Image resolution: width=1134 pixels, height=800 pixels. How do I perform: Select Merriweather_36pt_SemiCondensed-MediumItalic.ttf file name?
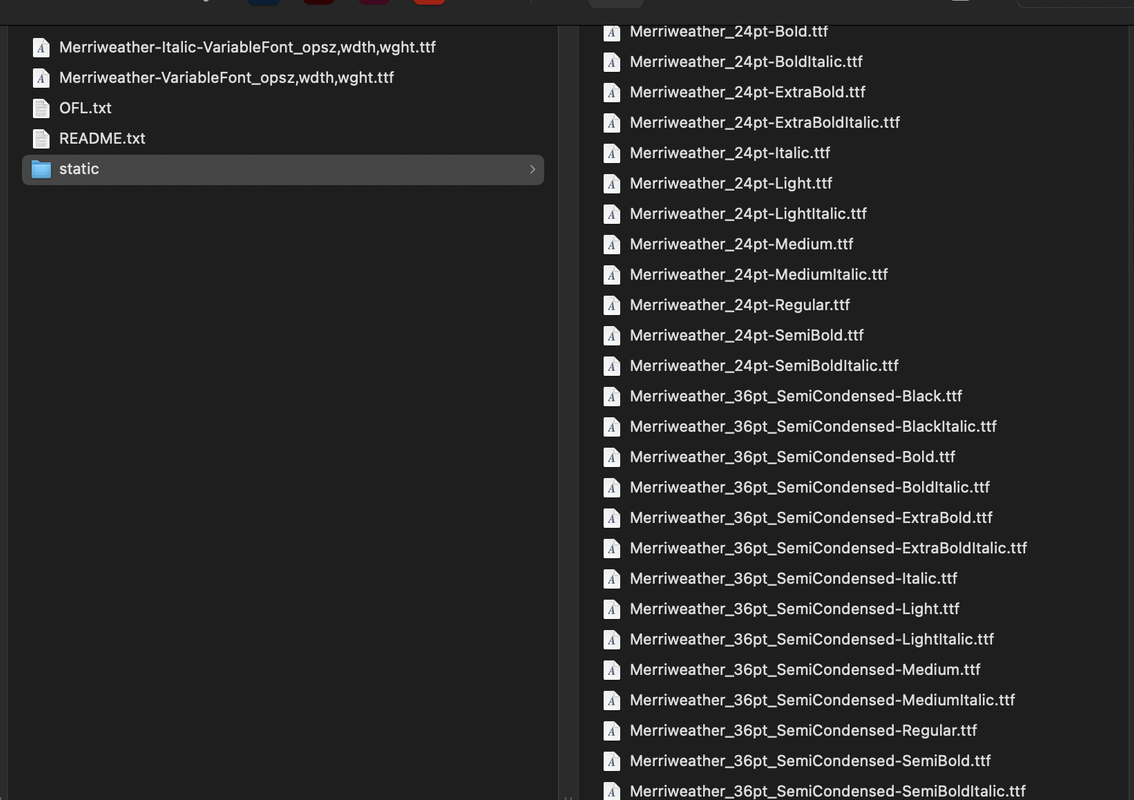click(823, 699)
